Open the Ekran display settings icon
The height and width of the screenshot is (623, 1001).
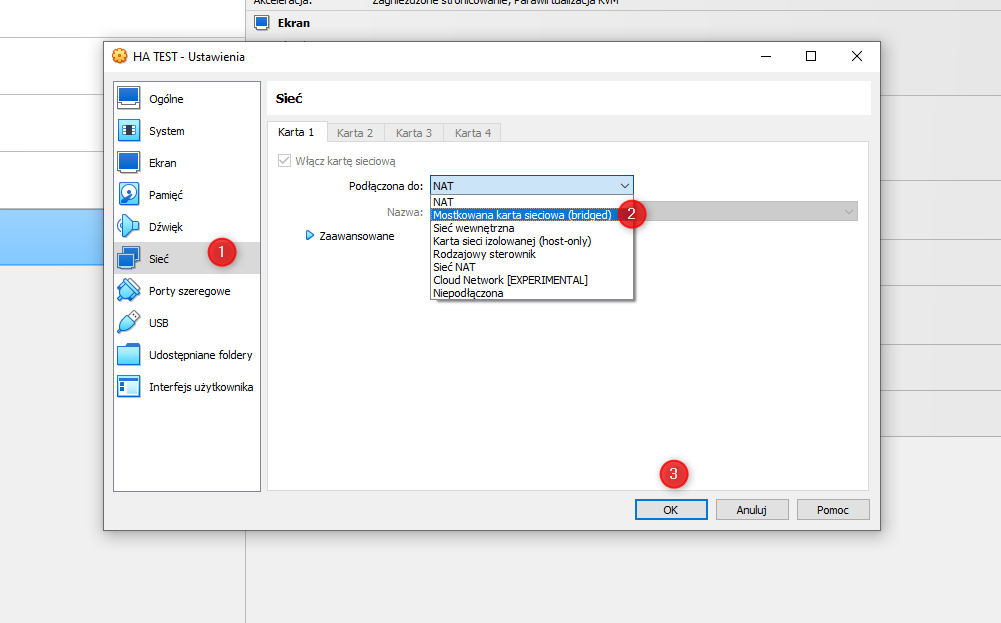click(129, 162)
